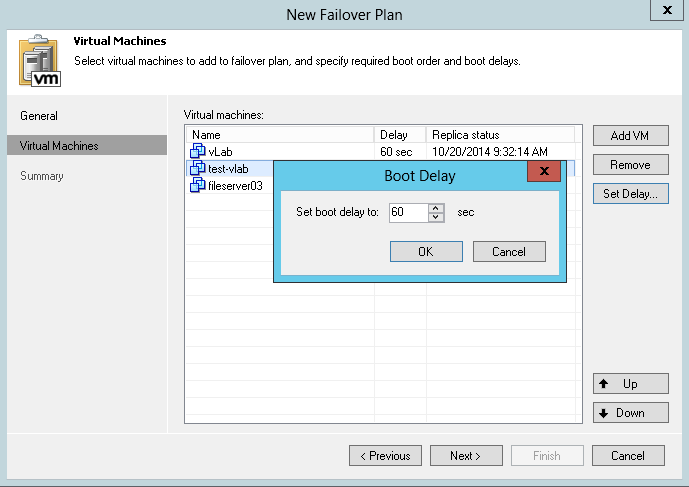Go to the General wizard step
Image resolution: width=689 pixels, height=487 pixels.
39,116
